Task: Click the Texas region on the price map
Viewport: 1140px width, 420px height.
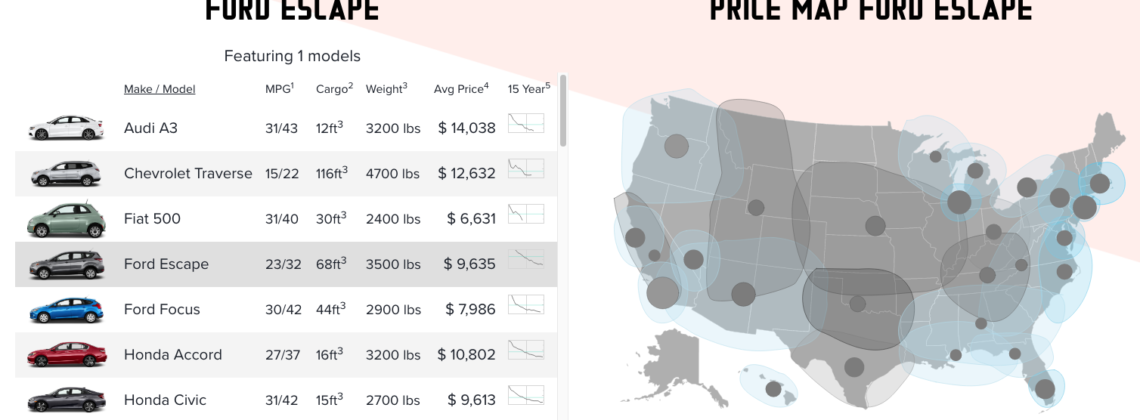Action: (x=854, y=367)
